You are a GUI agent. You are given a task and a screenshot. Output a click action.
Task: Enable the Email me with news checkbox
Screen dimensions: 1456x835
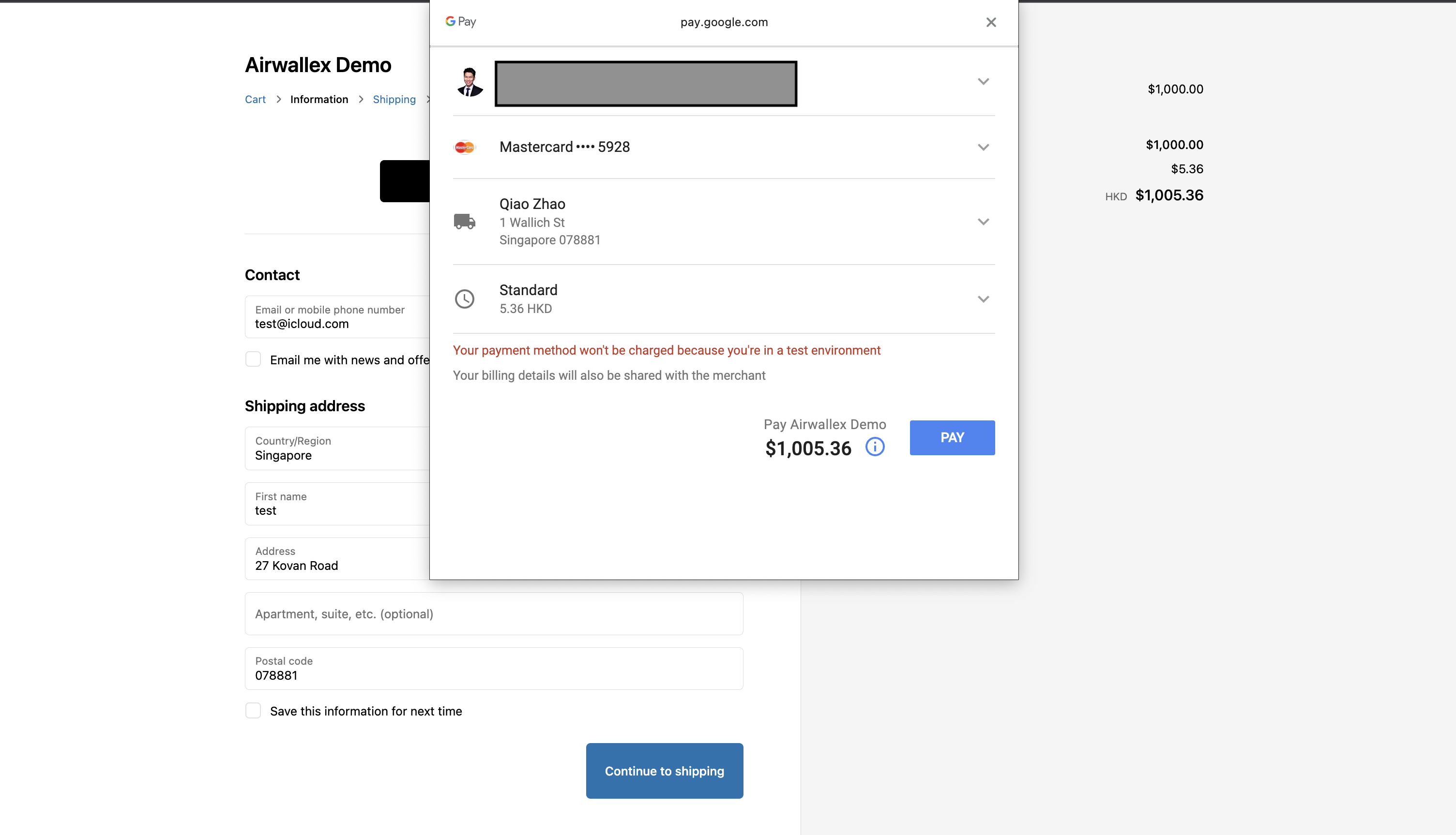click(x=253, y=359)
